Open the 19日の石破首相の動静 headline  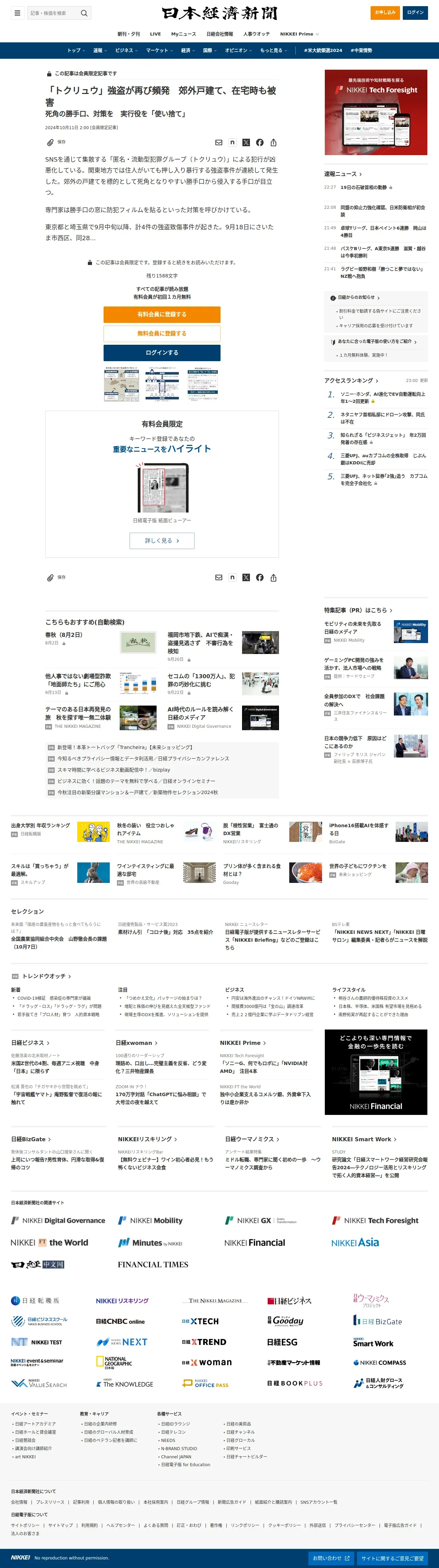coord(363,188)
